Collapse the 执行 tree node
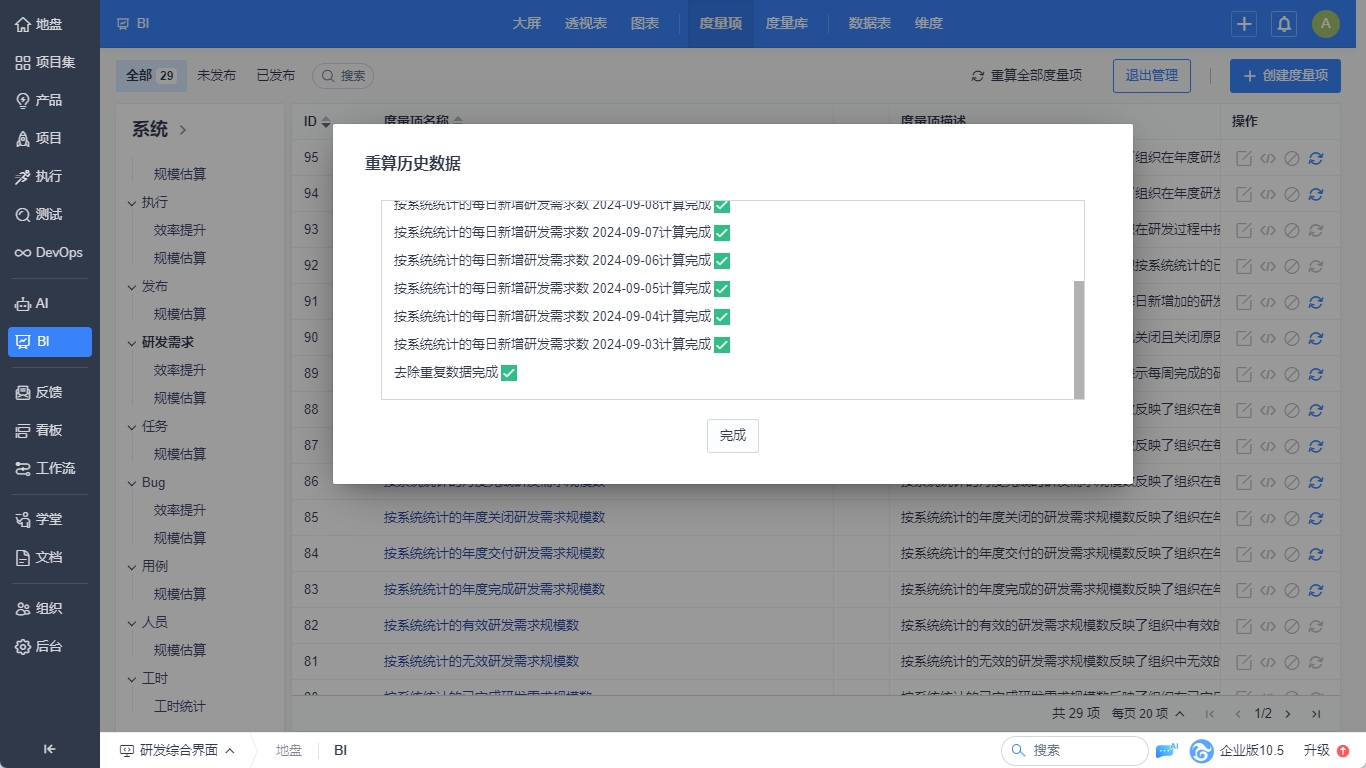This screenshot has height=768, width=1366. pos(132,203)
